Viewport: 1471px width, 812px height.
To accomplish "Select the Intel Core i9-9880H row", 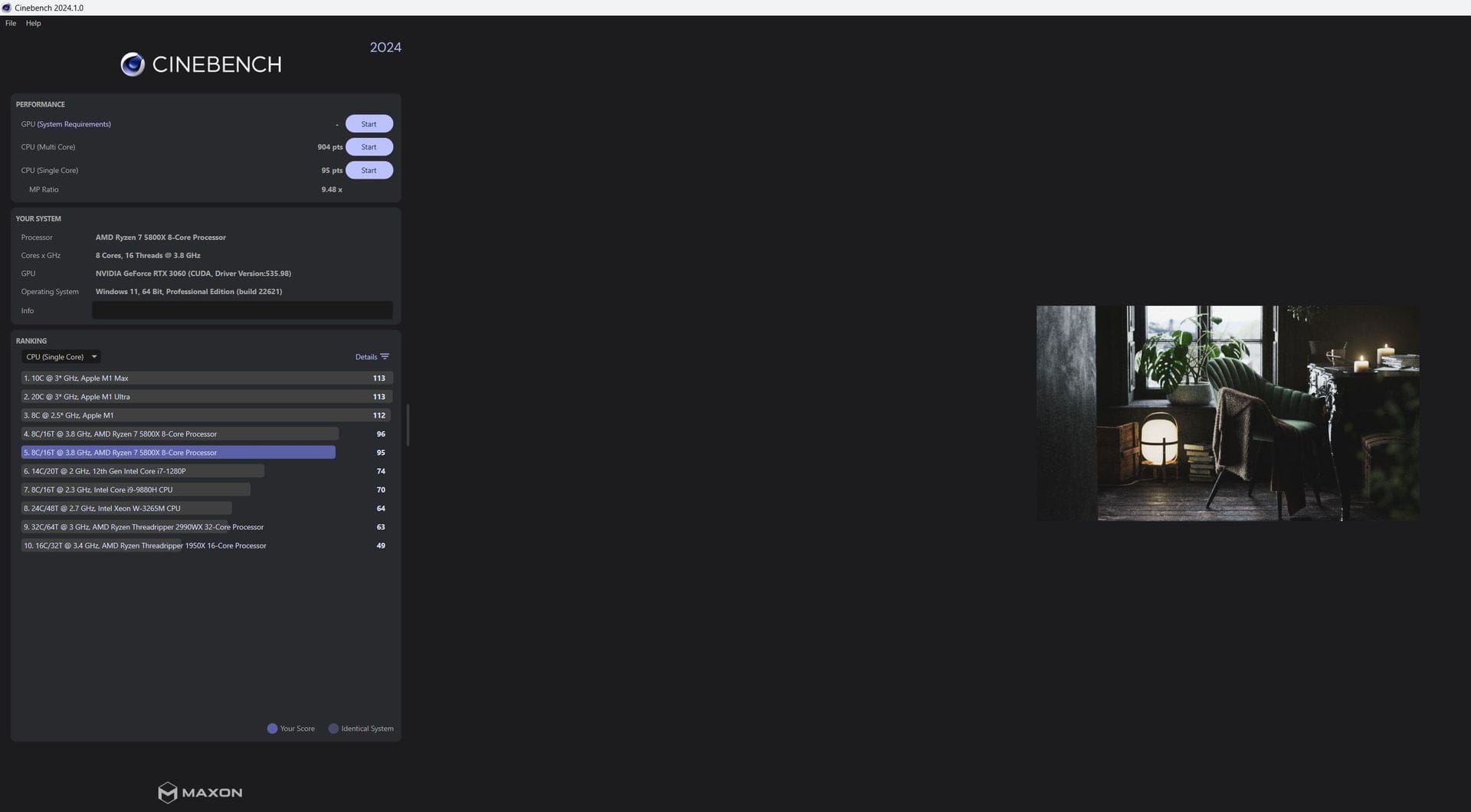I will [x=207, y=489].
